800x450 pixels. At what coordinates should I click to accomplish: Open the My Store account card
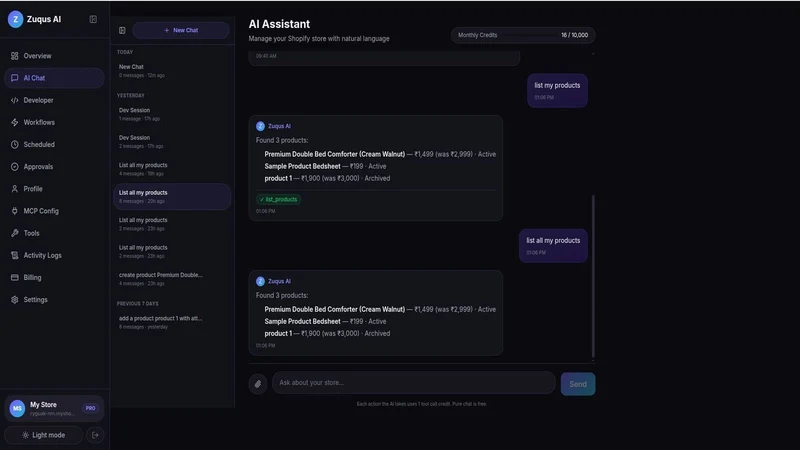pyautogui.click(x=54, y=408)
